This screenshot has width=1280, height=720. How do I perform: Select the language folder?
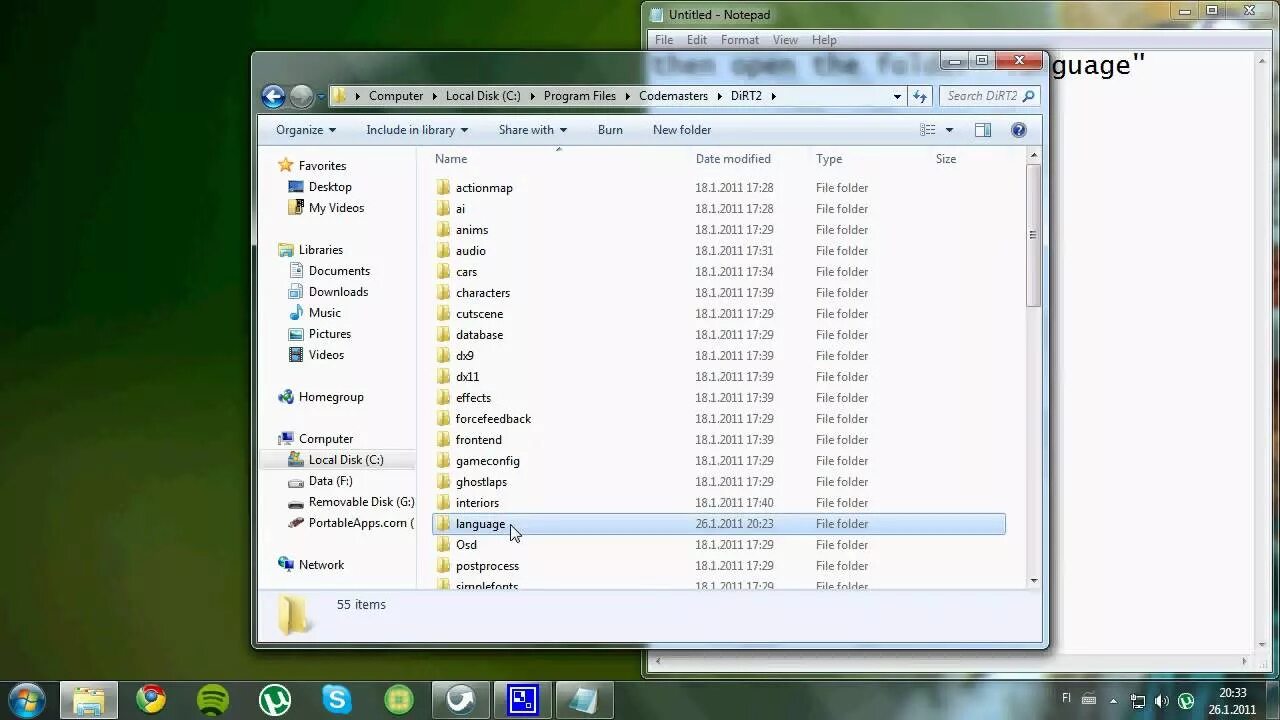[x=718, y=524]
